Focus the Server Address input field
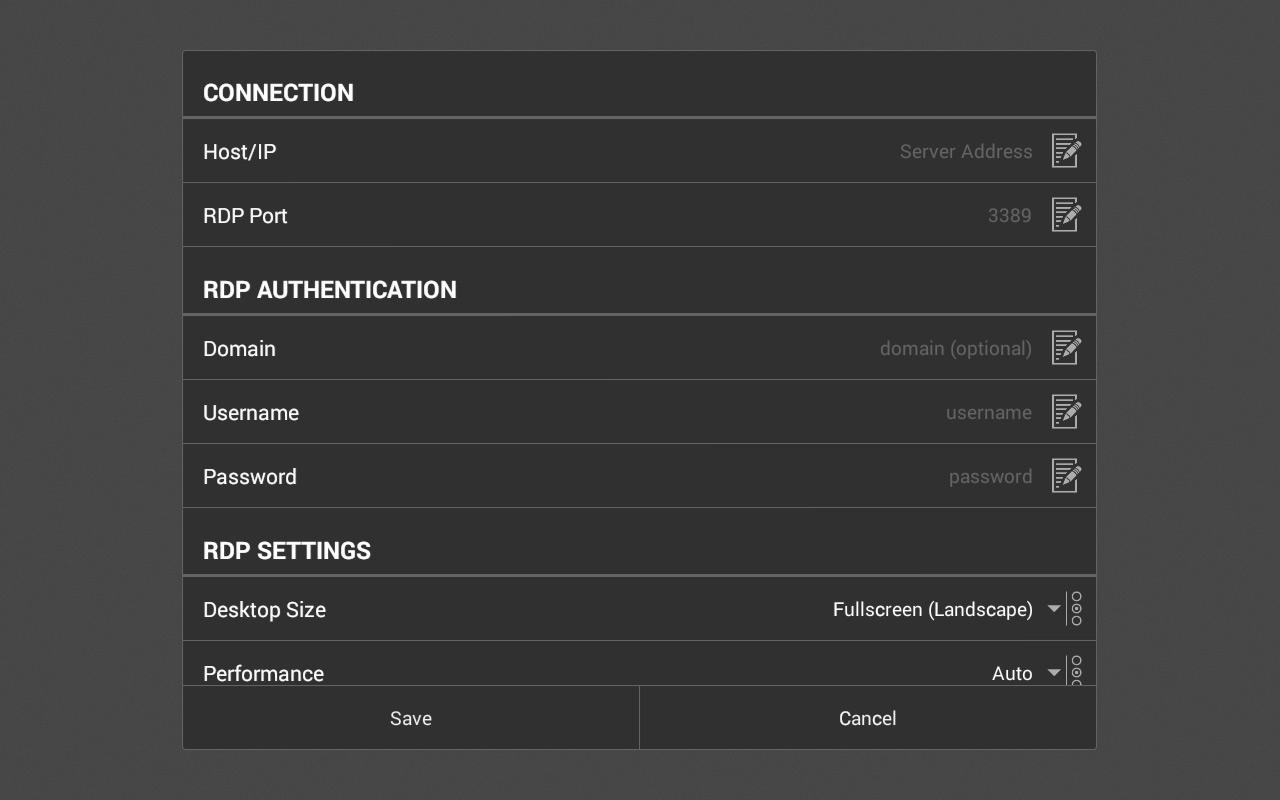Screen dimensions: 1280x800 point(965,151)
